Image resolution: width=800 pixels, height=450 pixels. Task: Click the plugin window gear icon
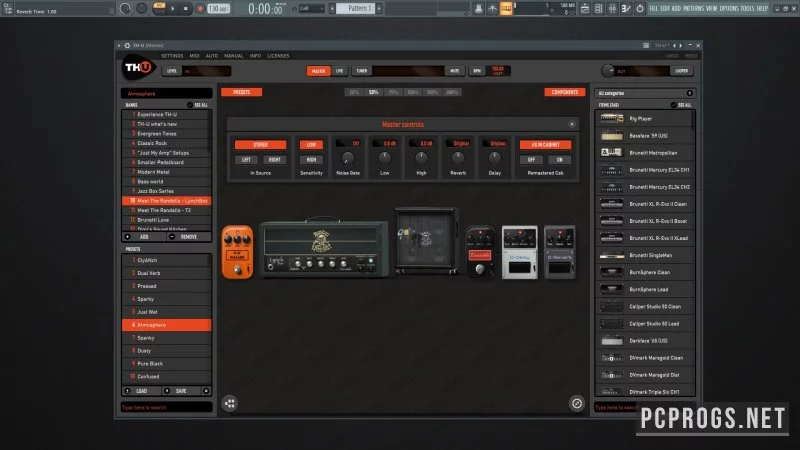[x=127, y=45]
